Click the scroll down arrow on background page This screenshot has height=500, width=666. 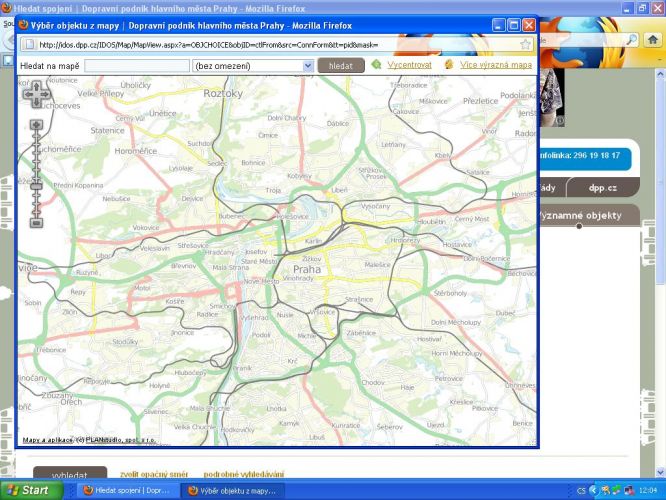pyautogui.click(x=660, y=472)
